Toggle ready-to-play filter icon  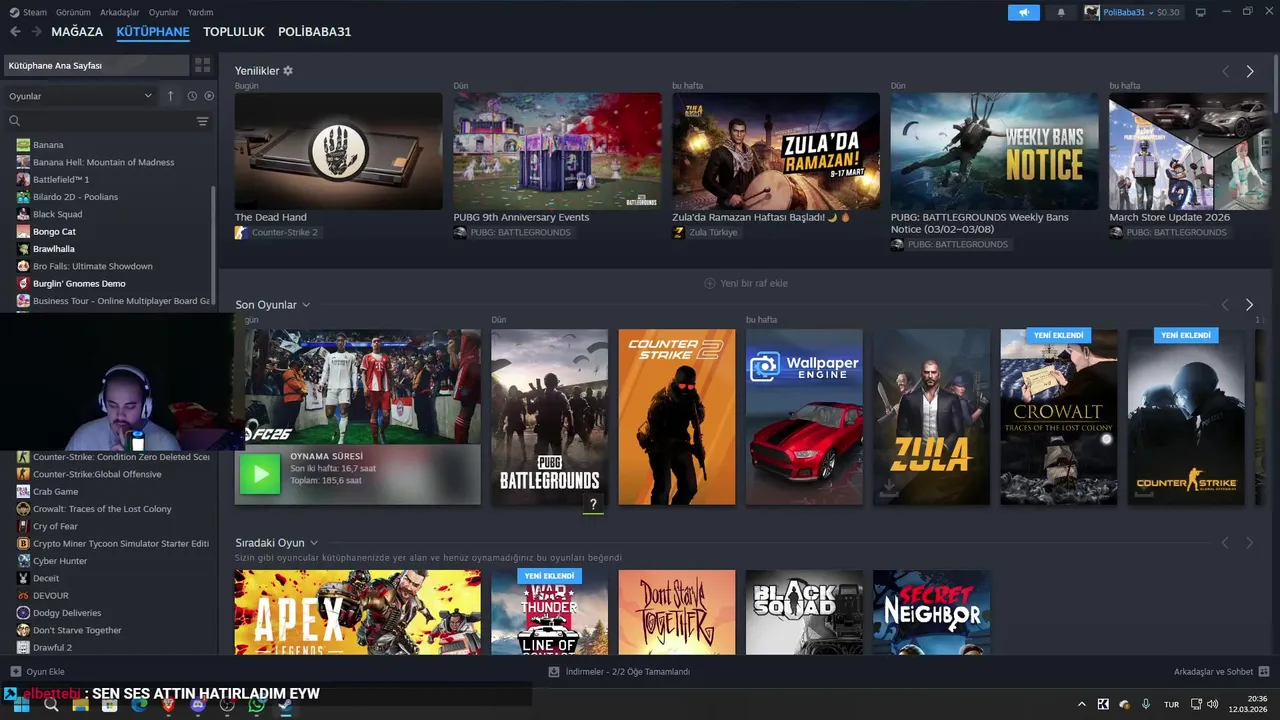[209, 96]
